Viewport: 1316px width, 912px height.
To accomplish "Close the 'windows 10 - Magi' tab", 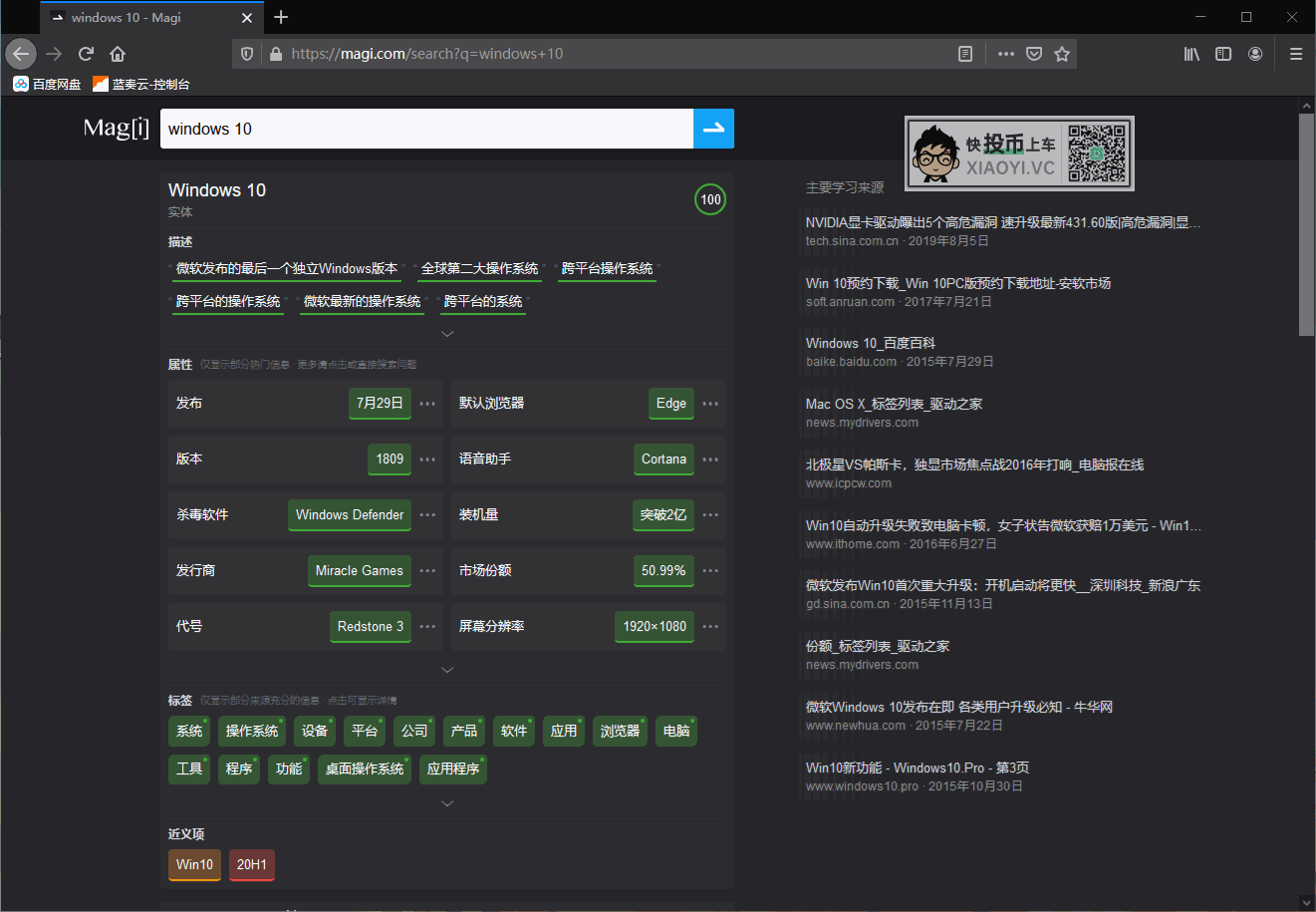I will 247,18.
